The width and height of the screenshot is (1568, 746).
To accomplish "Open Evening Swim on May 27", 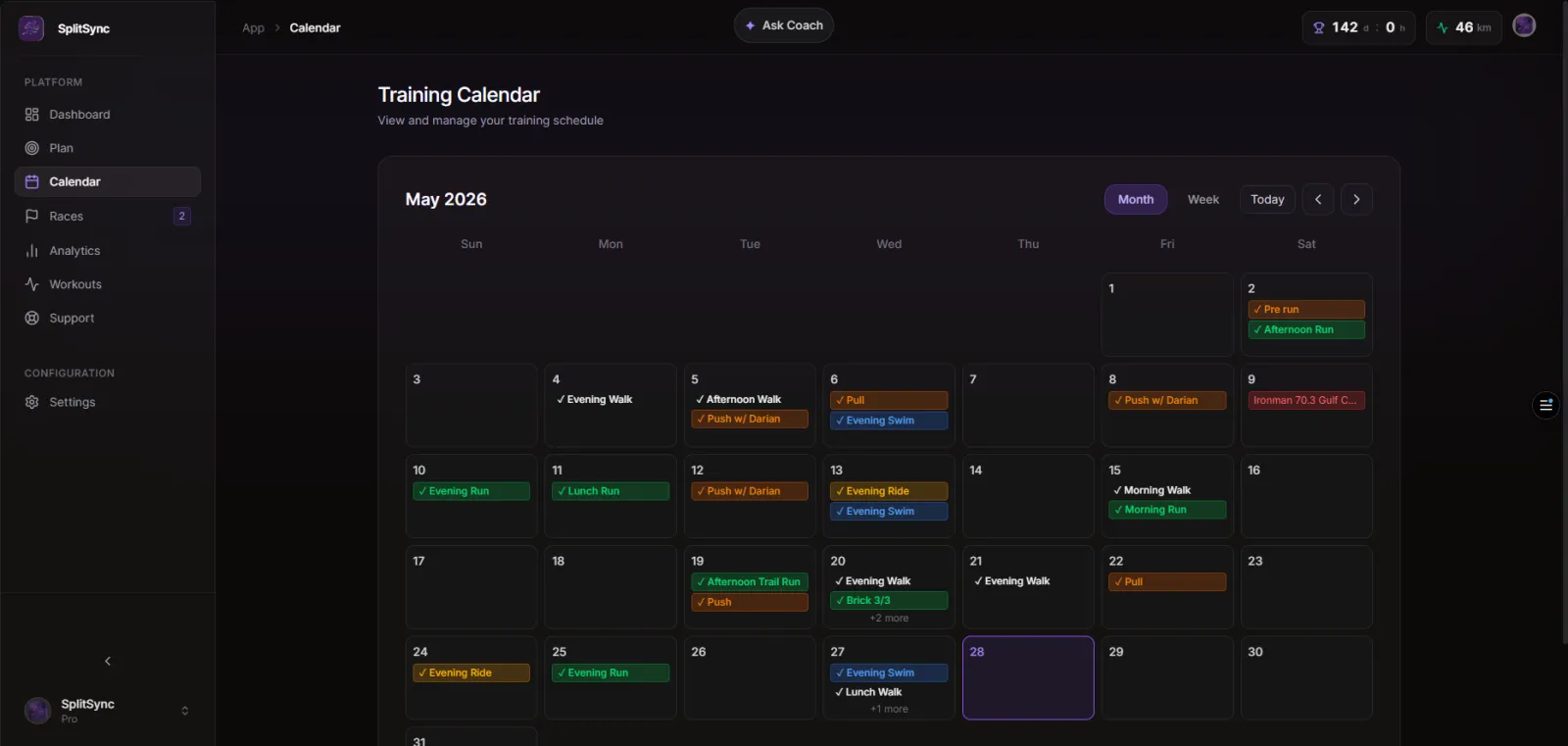I will tap(889, 672).
